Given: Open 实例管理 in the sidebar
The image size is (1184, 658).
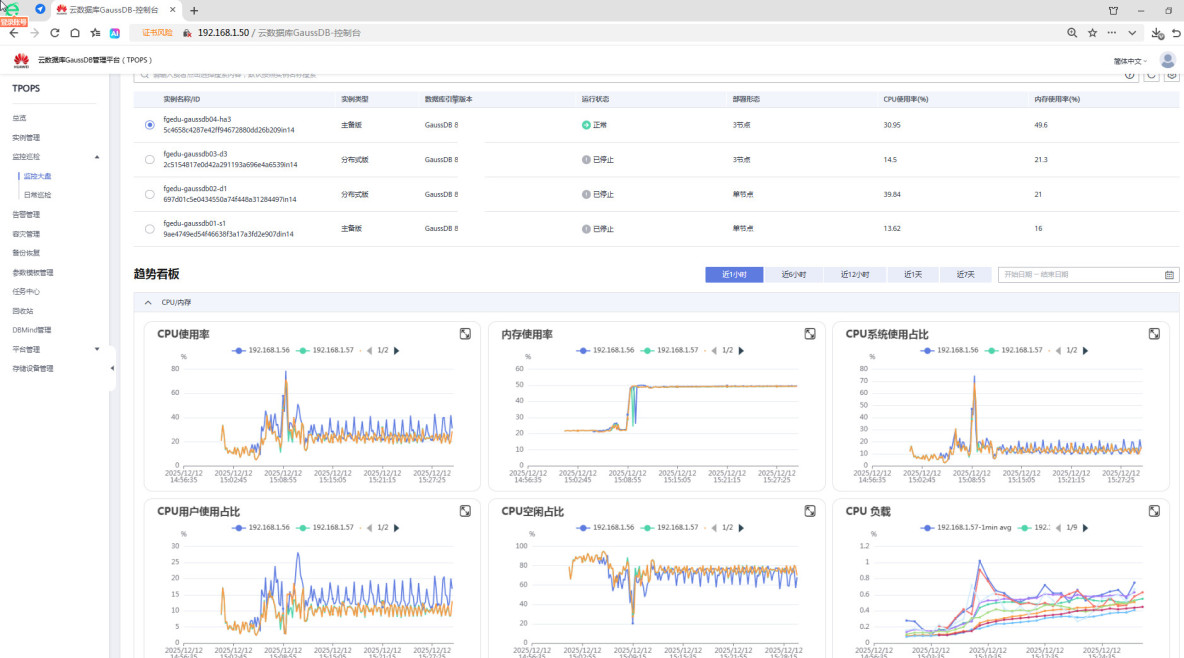Looking at the screenshot, I should pyautogui.click(x=26, y=137).
